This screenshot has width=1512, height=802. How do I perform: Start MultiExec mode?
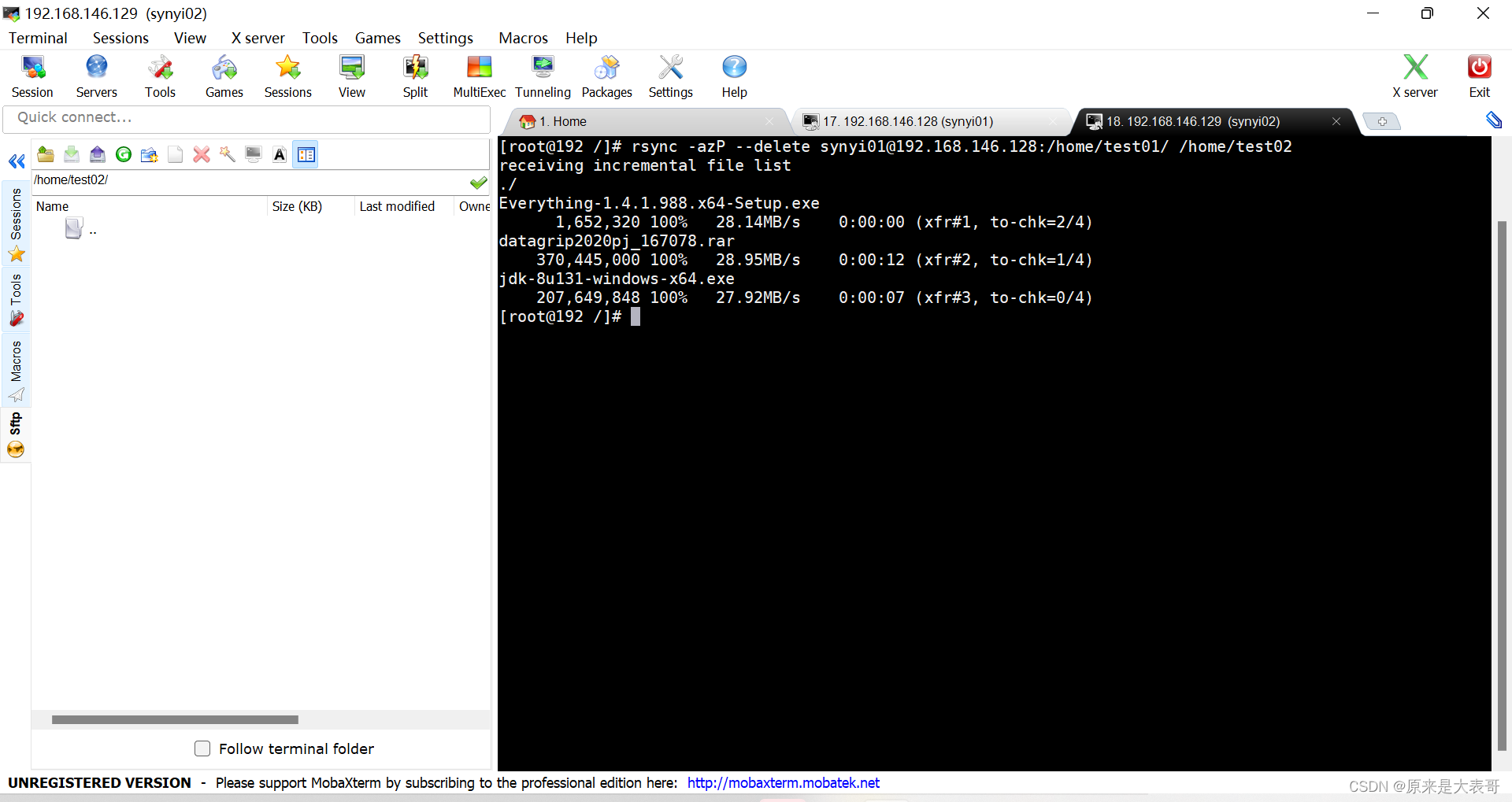coord(479,76)
